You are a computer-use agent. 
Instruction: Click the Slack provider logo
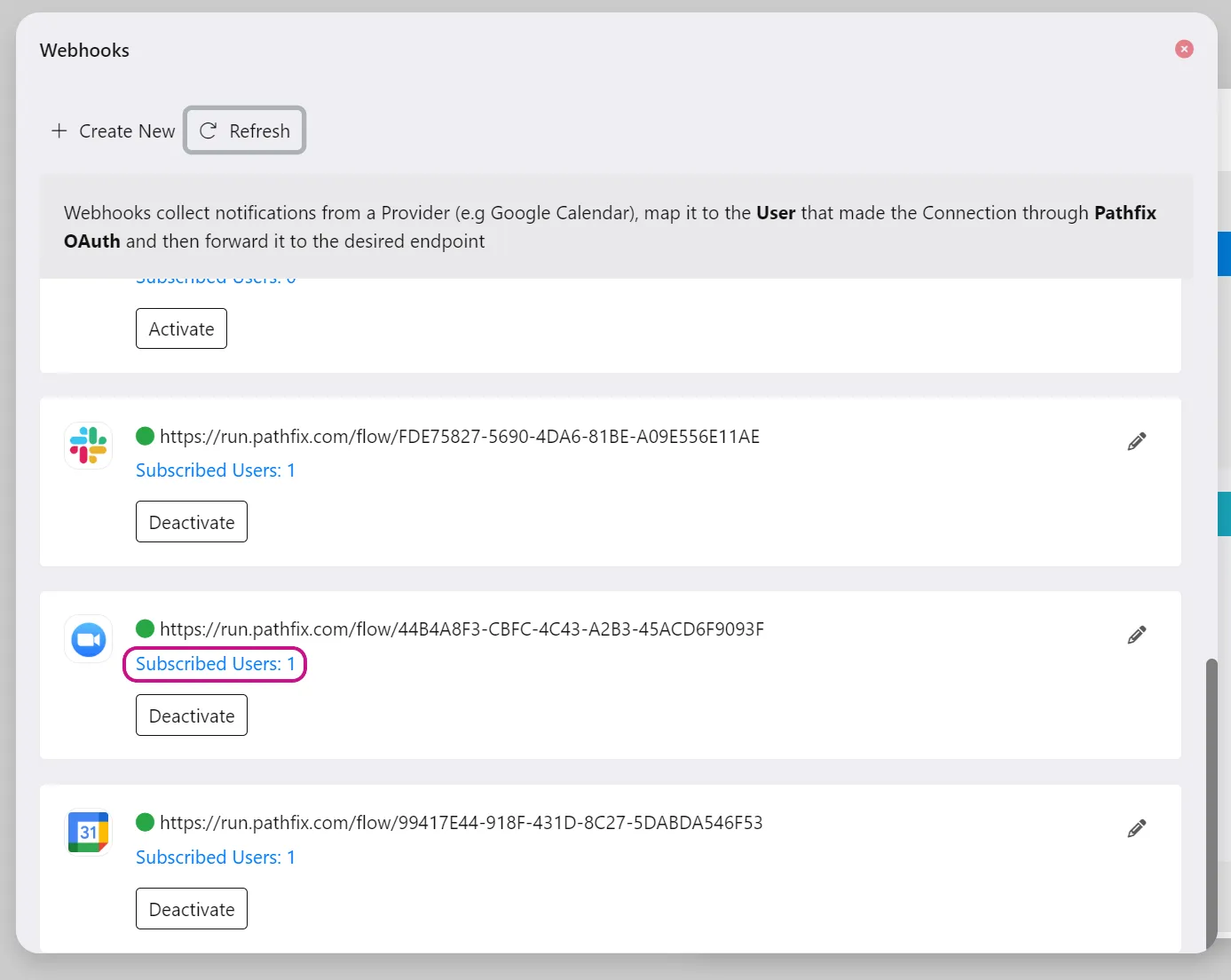(x=89, y=445)
